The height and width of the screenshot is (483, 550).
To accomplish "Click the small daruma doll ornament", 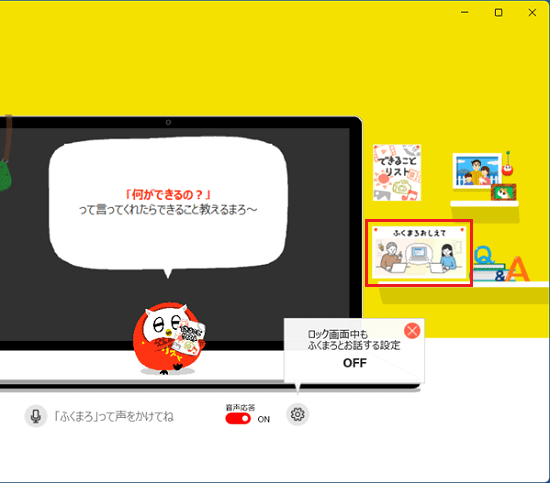I will [x=508, y=169].
